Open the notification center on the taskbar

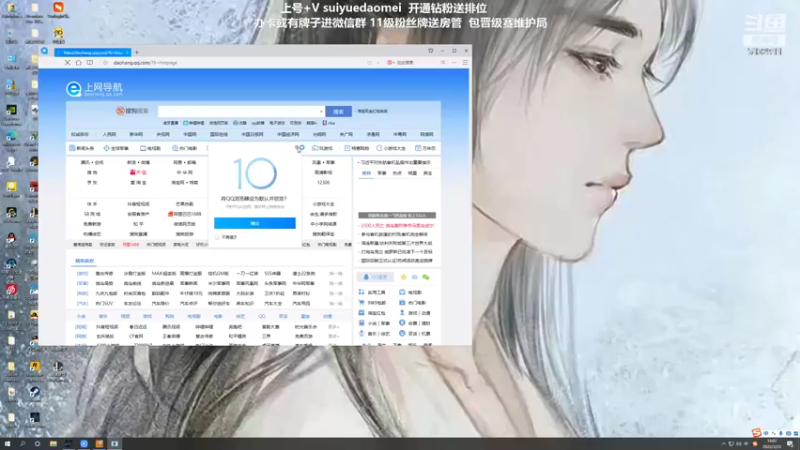pyautogui.click(x=790, y=444)
